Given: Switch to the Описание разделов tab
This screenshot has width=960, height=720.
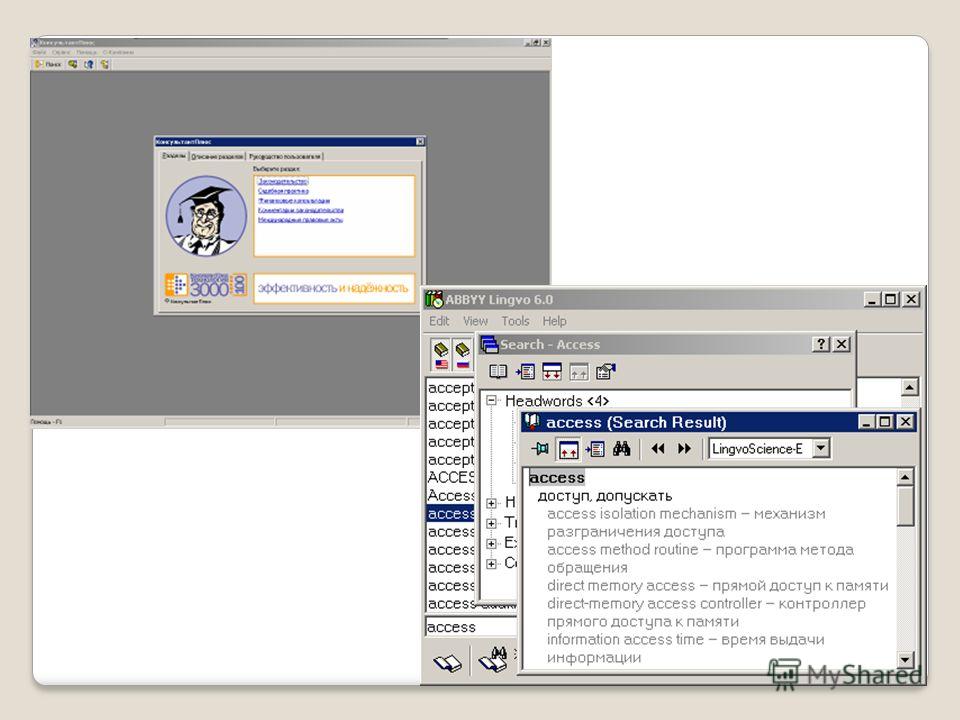Looking at the screenshot, I should pyautogui.click(x=217, y=156).
